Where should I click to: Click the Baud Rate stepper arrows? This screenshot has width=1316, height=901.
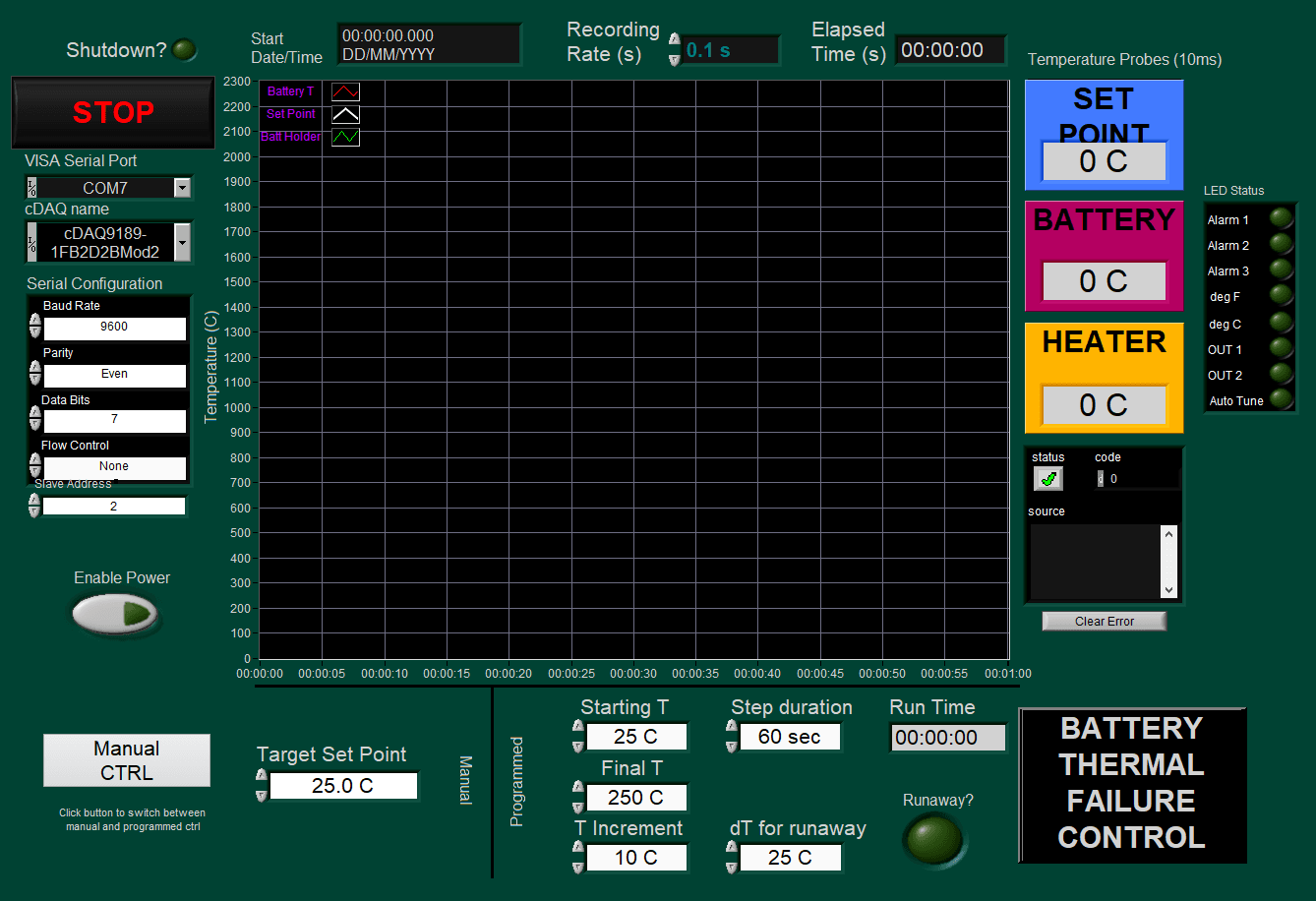(35, 326)
